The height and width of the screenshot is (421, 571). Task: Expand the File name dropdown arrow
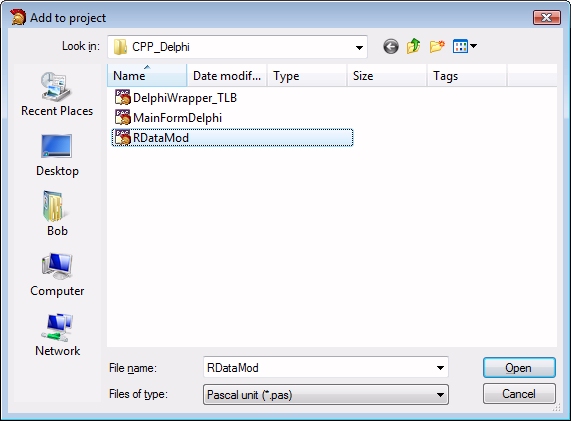click(440, 368)
